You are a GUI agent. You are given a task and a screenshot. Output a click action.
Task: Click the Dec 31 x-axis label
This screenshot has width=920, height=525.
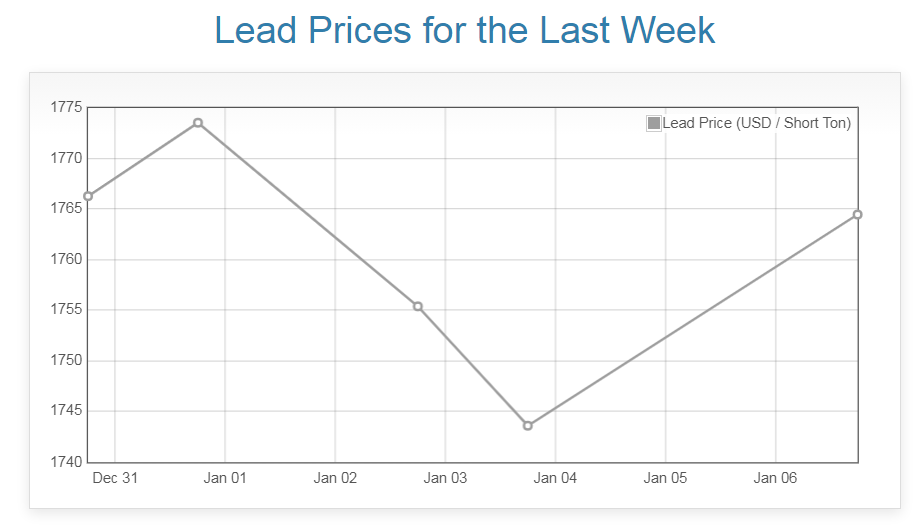click(x=115, y=478)
